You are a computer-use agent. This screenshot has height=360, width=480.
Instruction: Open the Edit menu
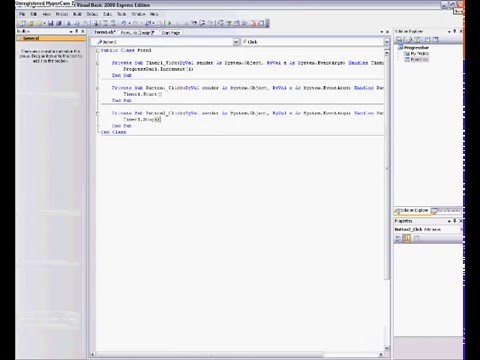pos(34,14)
